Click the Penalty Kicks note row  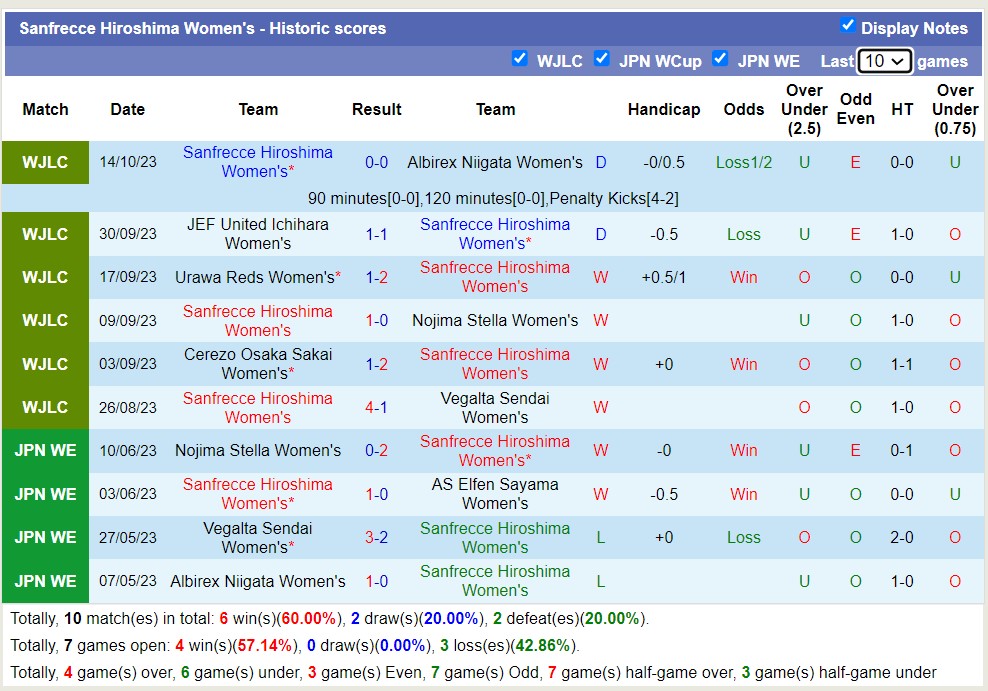[494, 198]
